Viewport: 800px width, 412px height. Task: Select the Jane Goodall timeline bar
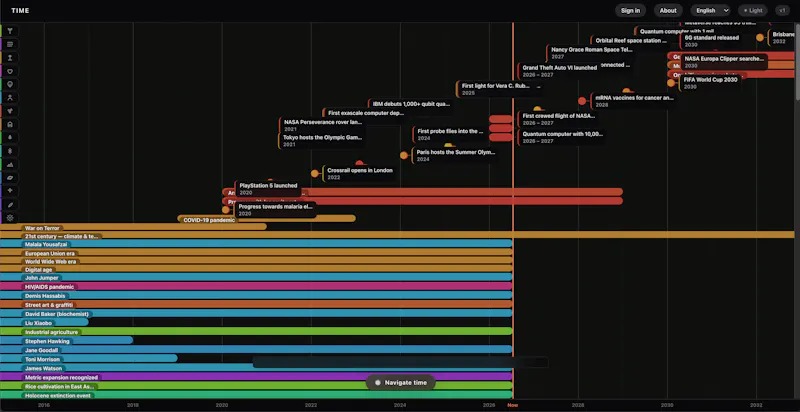(x=256, y=350)
